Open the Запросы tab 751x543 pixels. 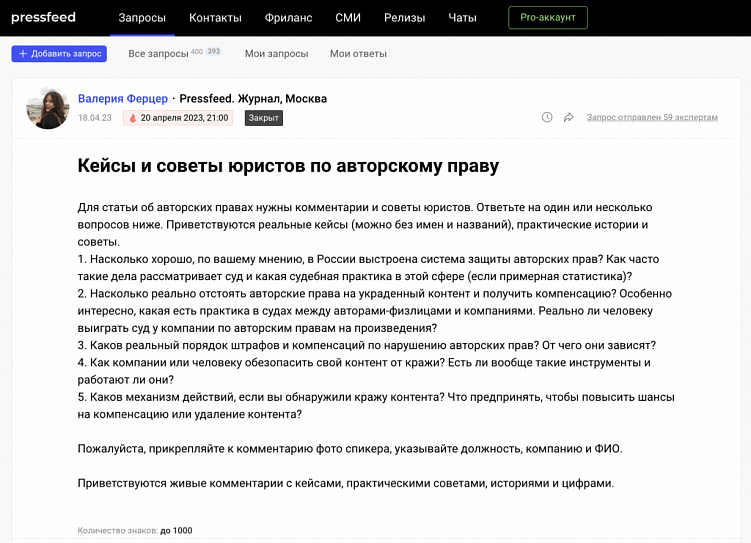tap(142, 18)
